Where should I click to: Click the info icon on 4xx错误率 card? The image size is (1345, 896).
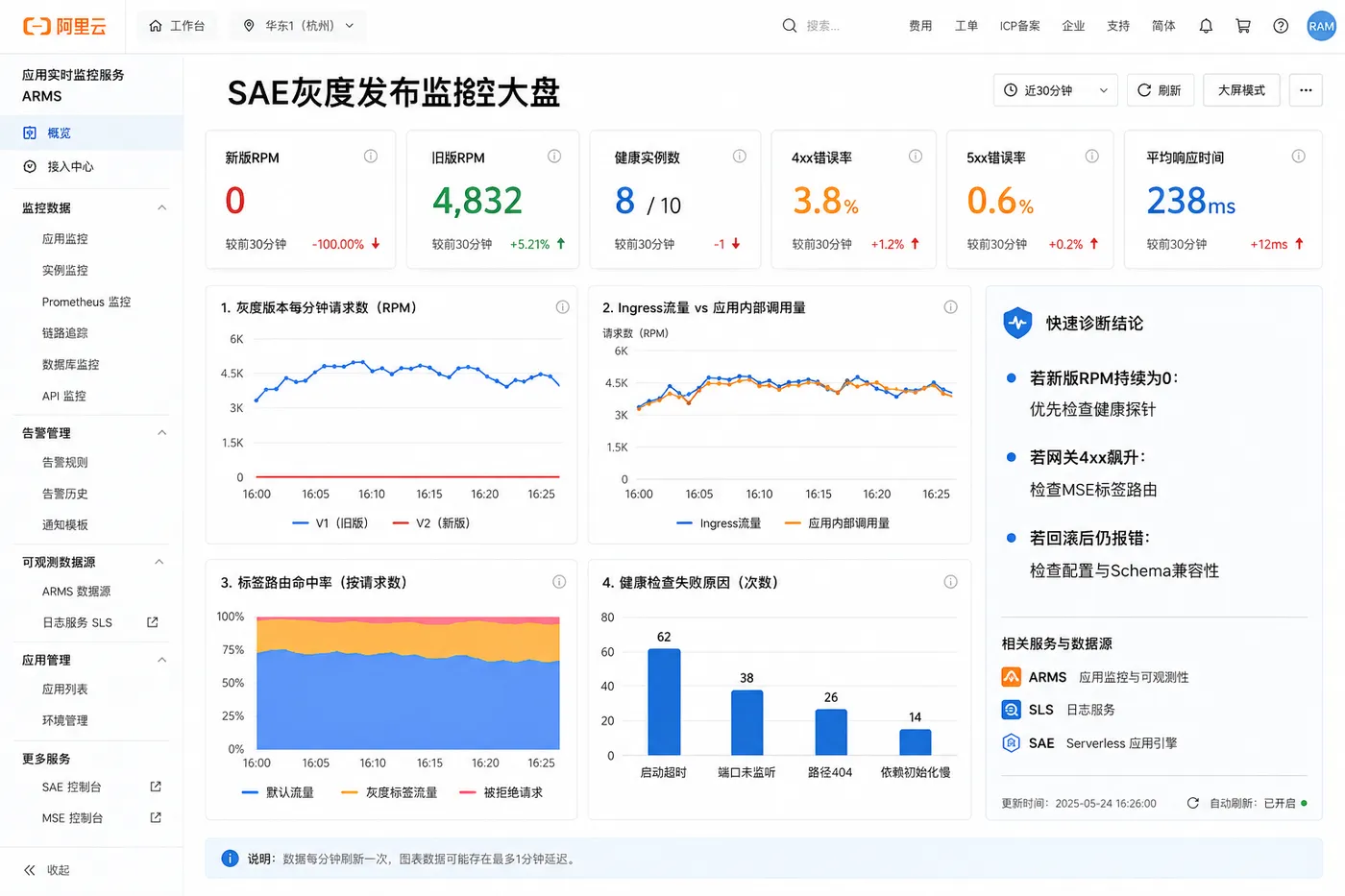[x=916, y=157]
